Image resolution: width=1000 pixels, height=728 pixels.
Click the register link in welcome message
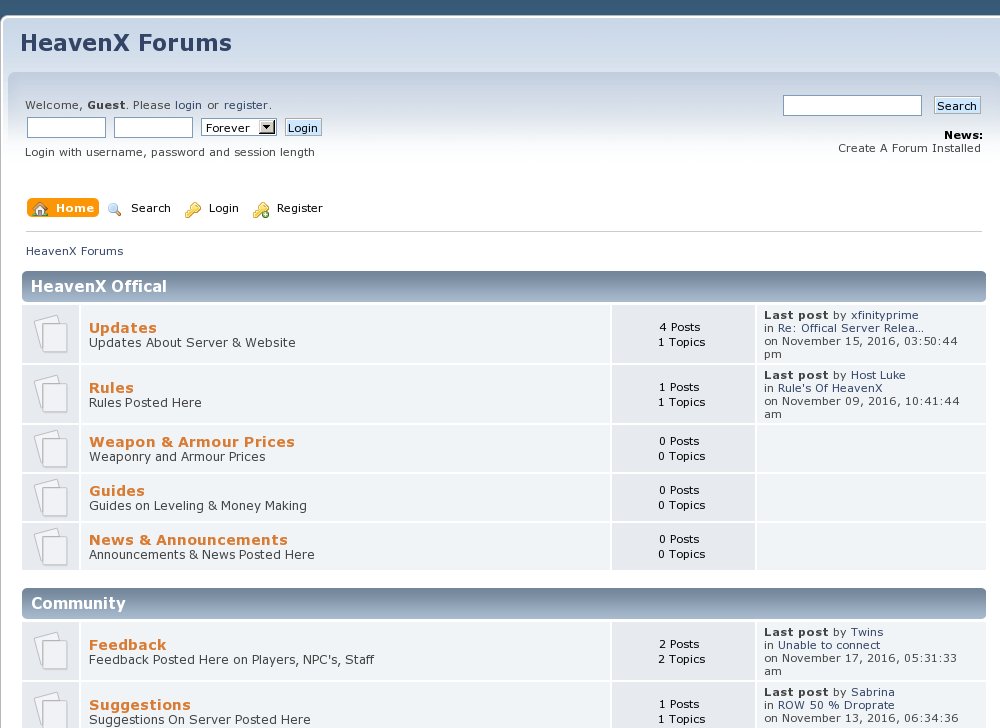pyautogui.click(x=245, y=105)
